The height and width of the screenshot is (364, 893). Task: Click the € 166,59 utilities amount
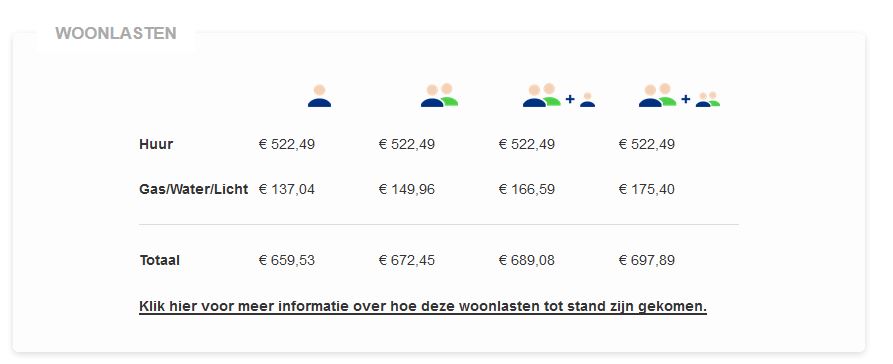pos(527,189)
